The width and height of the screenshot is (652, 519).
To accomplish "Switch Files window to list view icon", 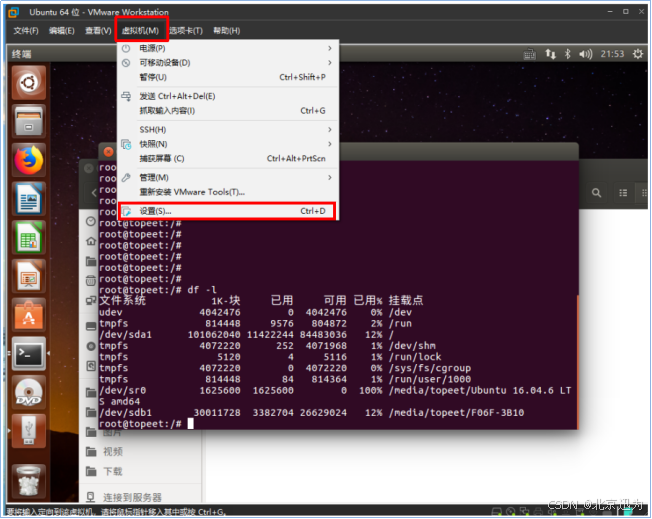I will click(623, 193).
